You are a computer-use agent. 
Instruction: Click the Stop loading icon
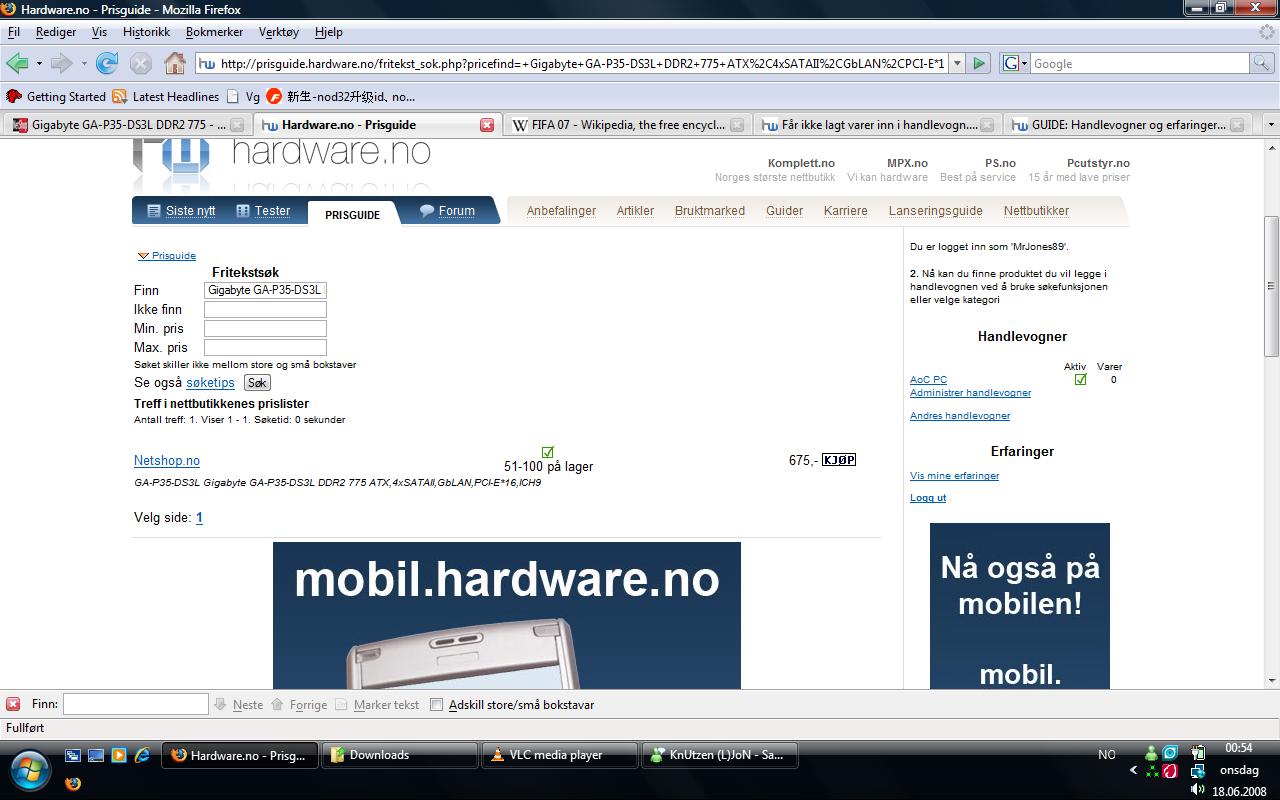tap(141, 63)
